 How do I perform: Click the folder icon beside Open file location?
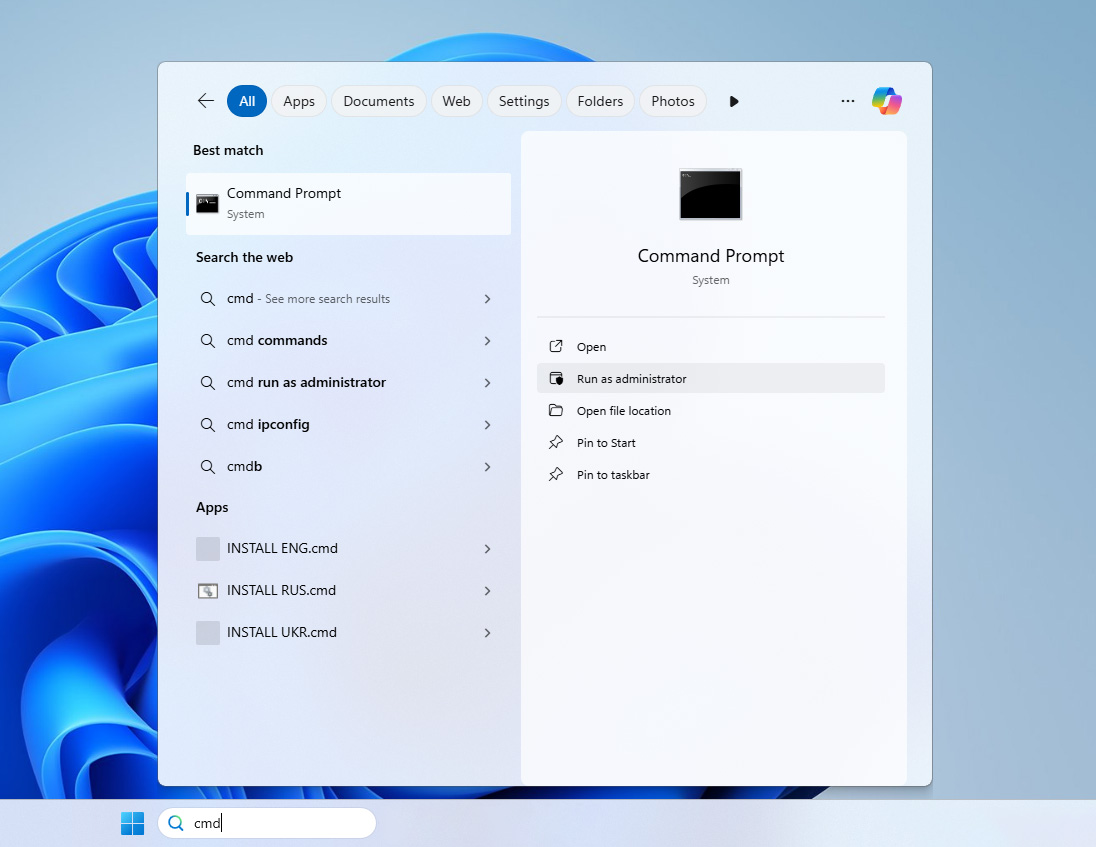[x=556, y=410]
